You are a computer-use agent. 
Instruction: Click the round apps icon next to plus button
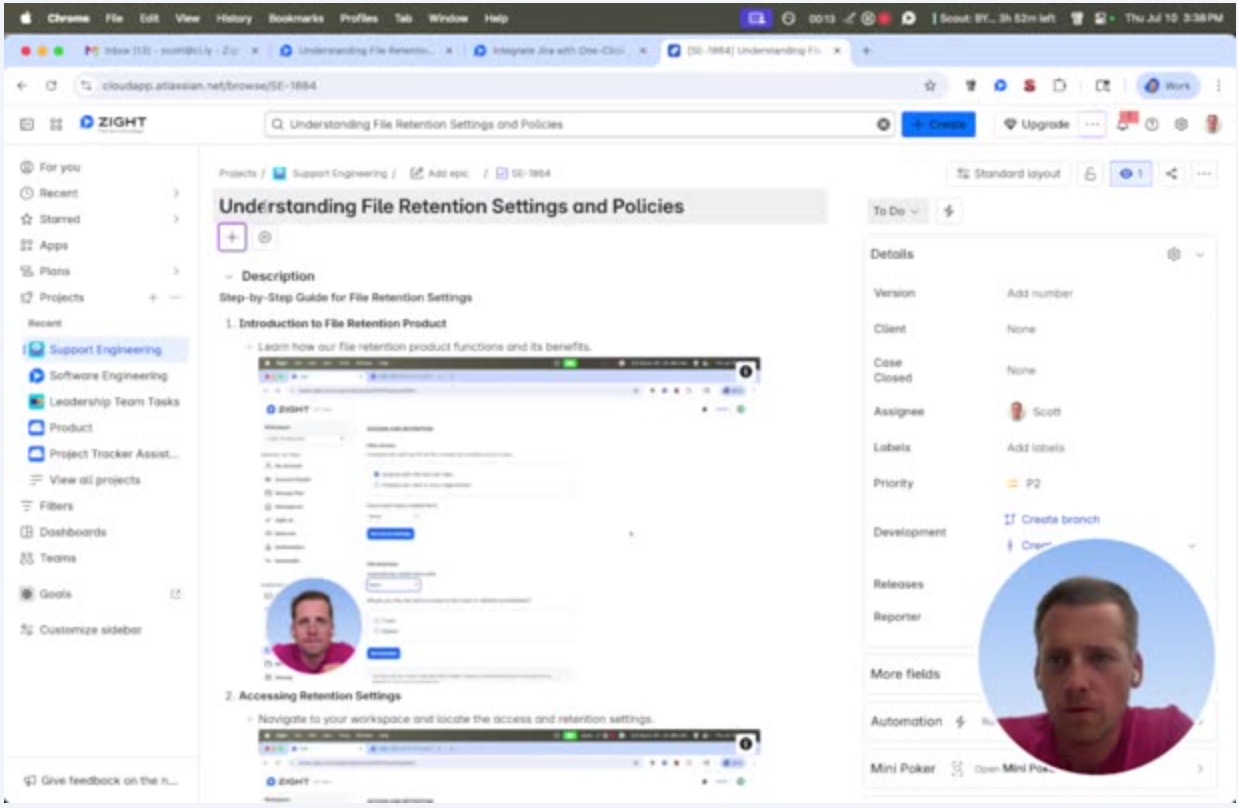click(264, 237)
